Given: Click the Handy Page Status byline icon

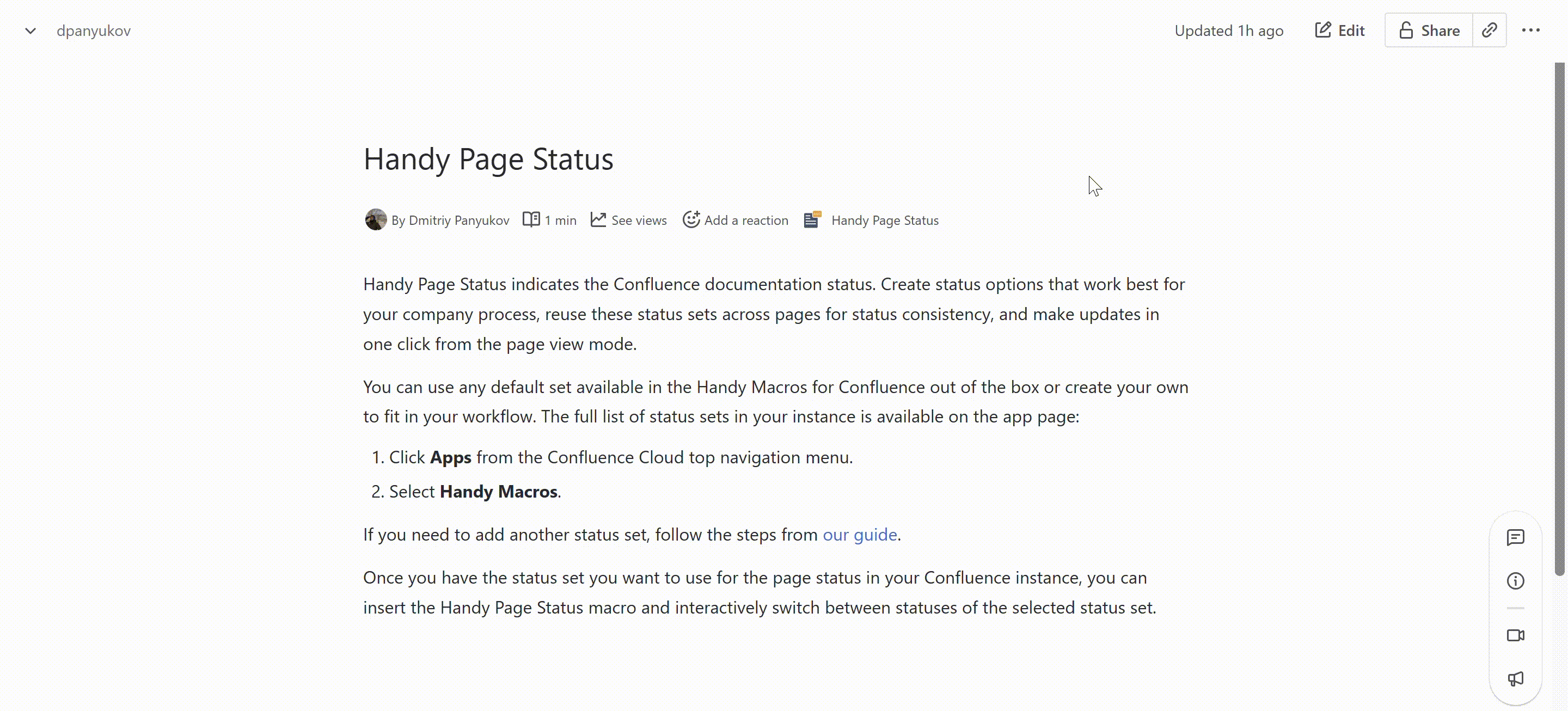Looking at the screenshot, I should point(812,219).
